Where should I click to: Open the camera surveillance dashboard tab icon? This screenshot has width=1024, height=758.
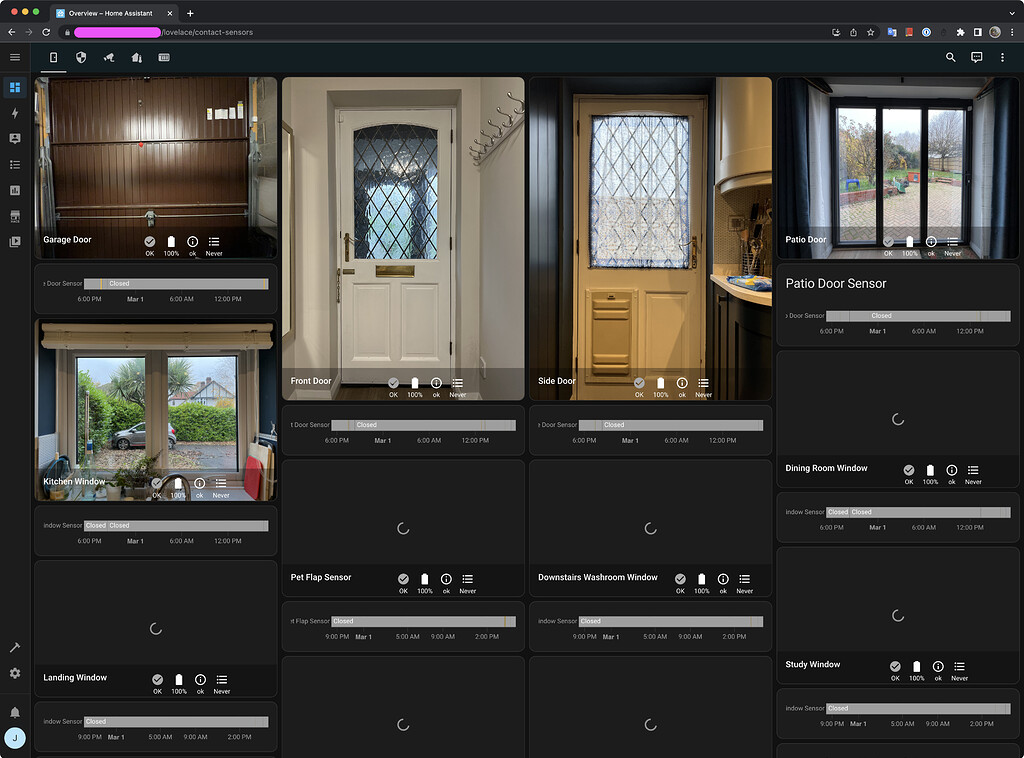click(108, 58)
